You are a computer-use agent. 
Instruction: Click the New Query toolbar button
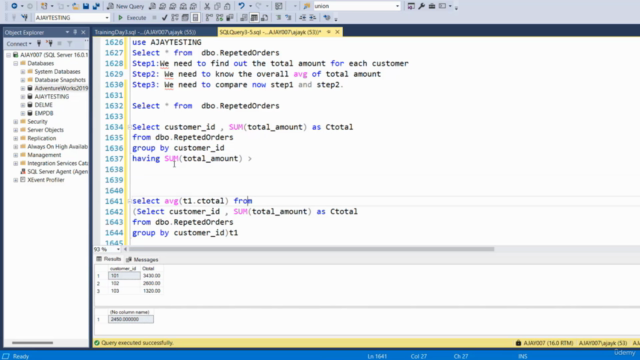coord(125,6)
